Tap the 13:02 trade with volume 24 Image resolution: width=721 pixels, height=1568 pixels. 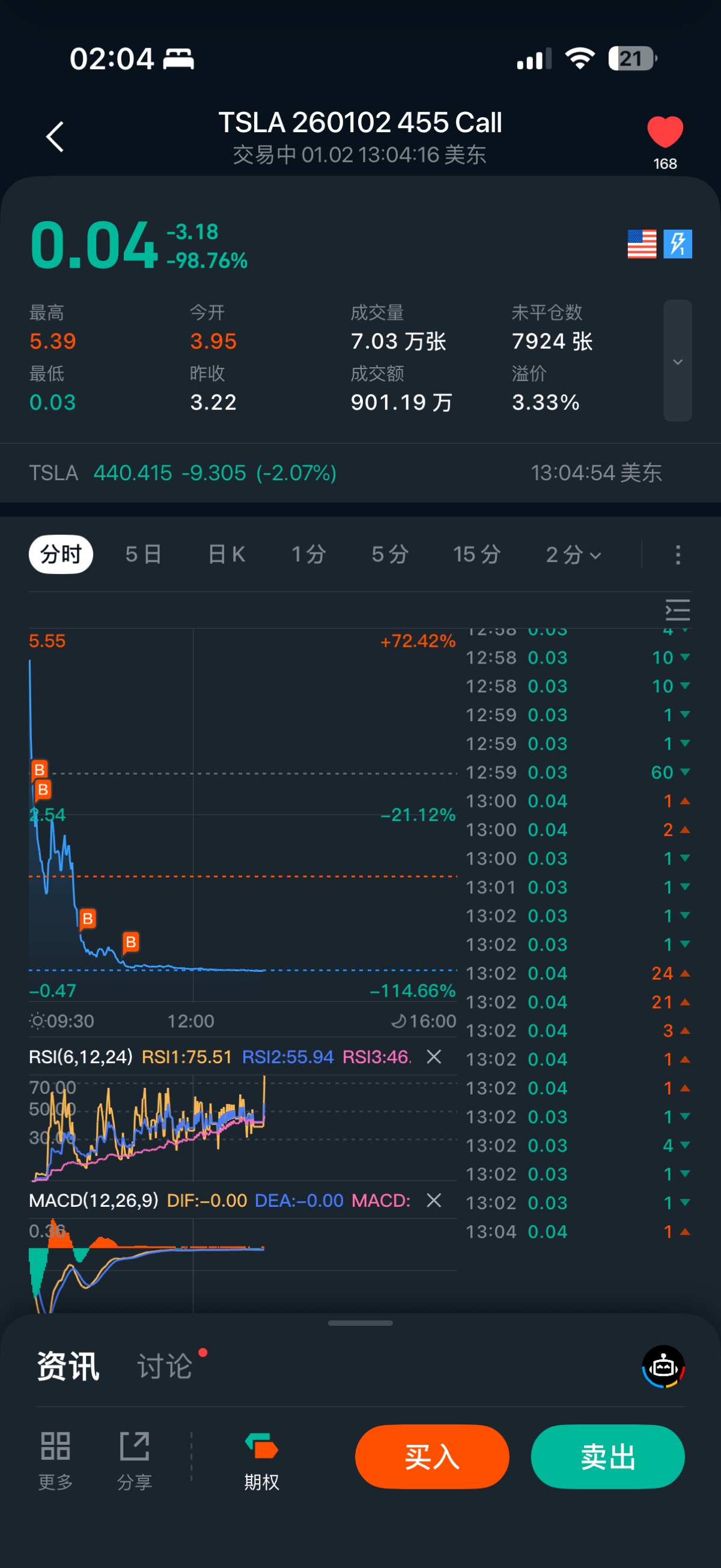[x=578, y=973]
